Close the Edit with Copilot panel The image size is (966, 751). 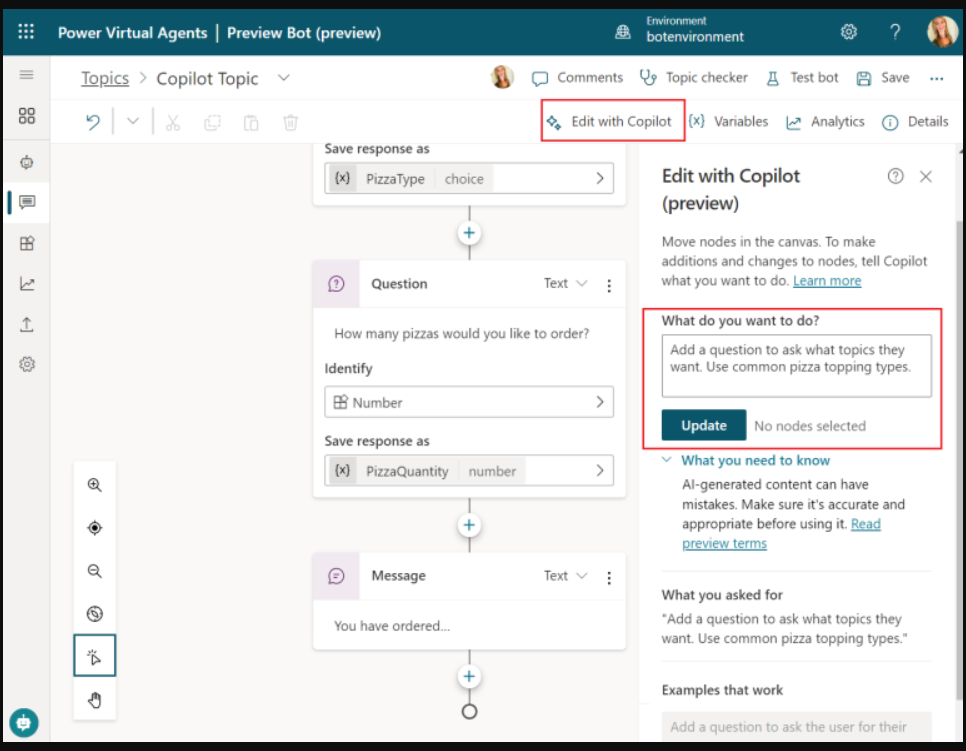(925, 177)
